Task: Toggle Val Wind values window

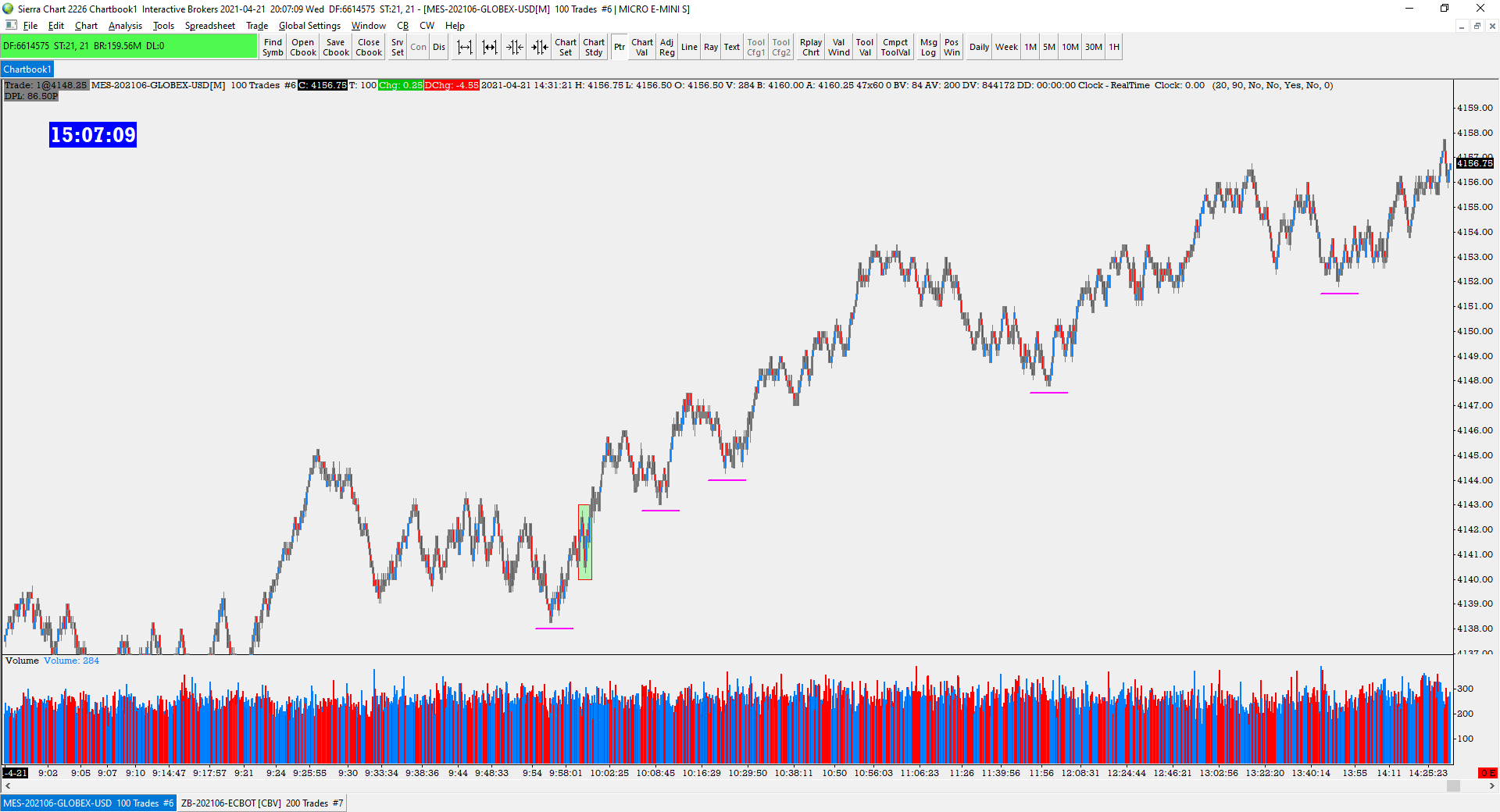Action: [x=839, y=47]
